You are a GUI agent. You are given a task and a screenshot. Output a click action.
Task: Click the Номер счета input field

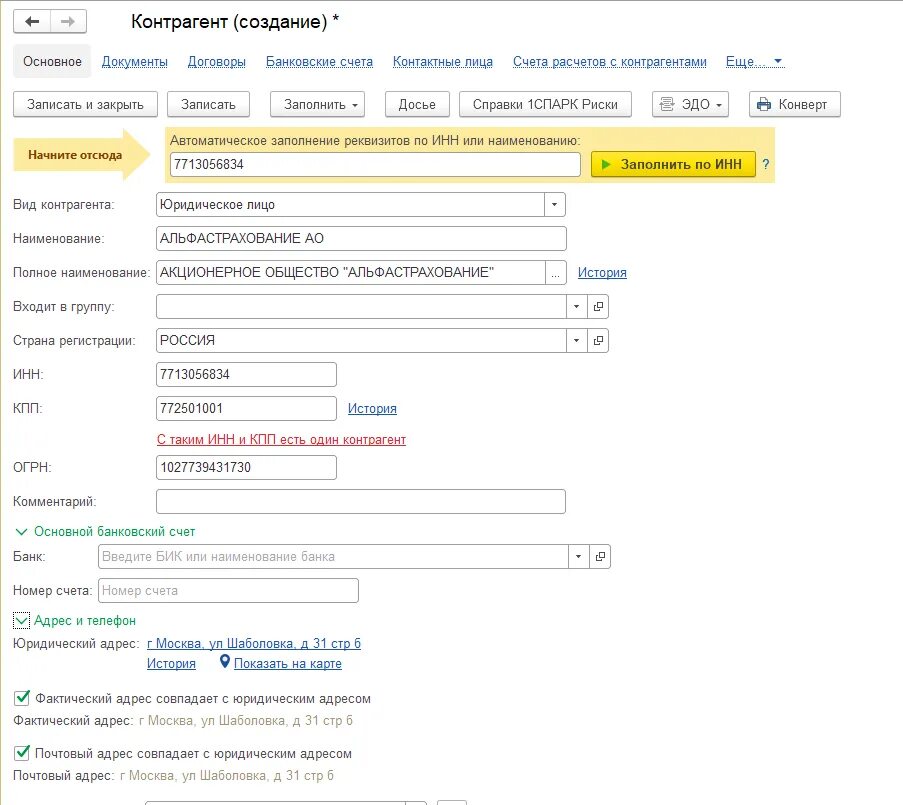228,590
